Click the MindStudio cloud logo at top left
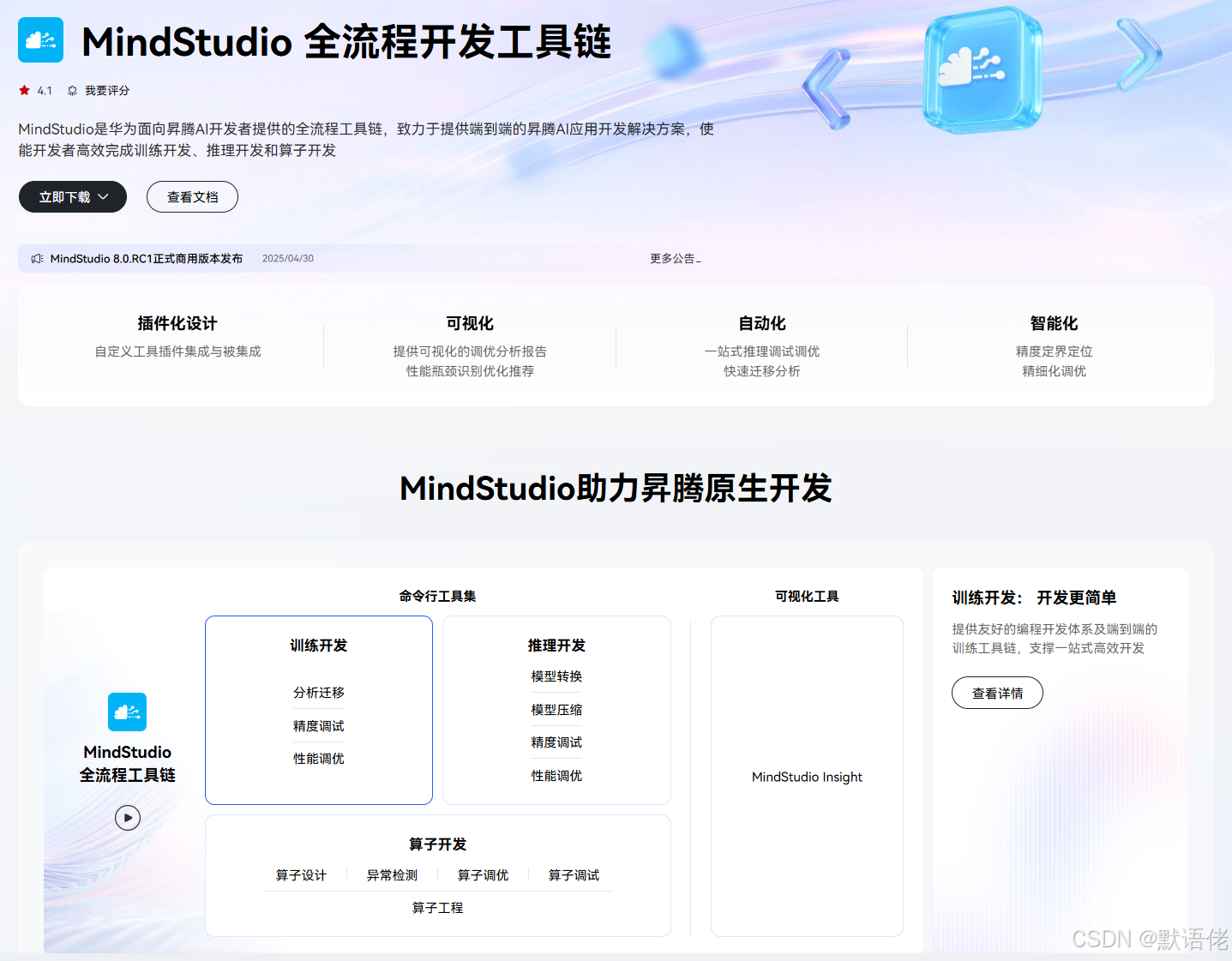 click(40, 39)
